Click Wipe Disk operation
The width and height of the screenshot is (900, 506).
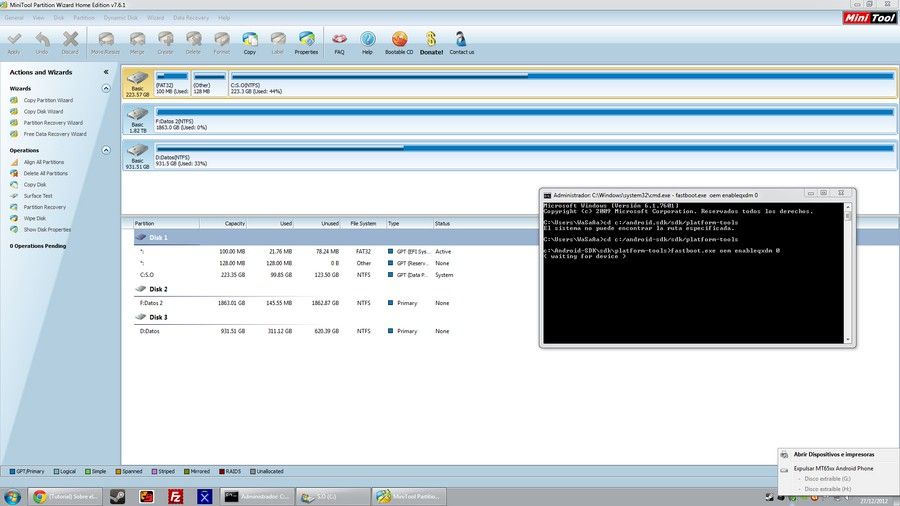pyautogui.click(x=34, y=218)
